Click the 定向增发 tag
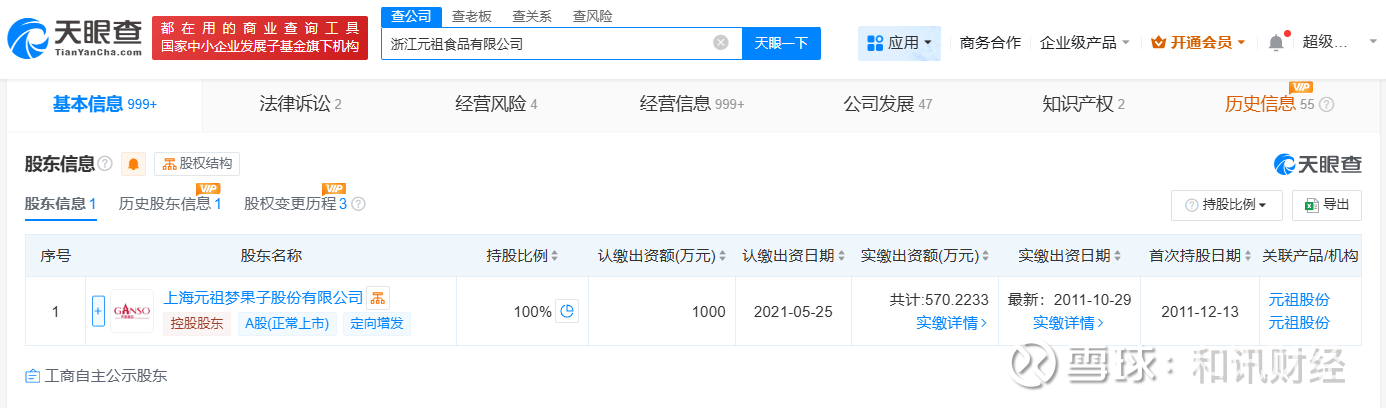The height and width of the screenshot is (408, 1386). [377, 324]
